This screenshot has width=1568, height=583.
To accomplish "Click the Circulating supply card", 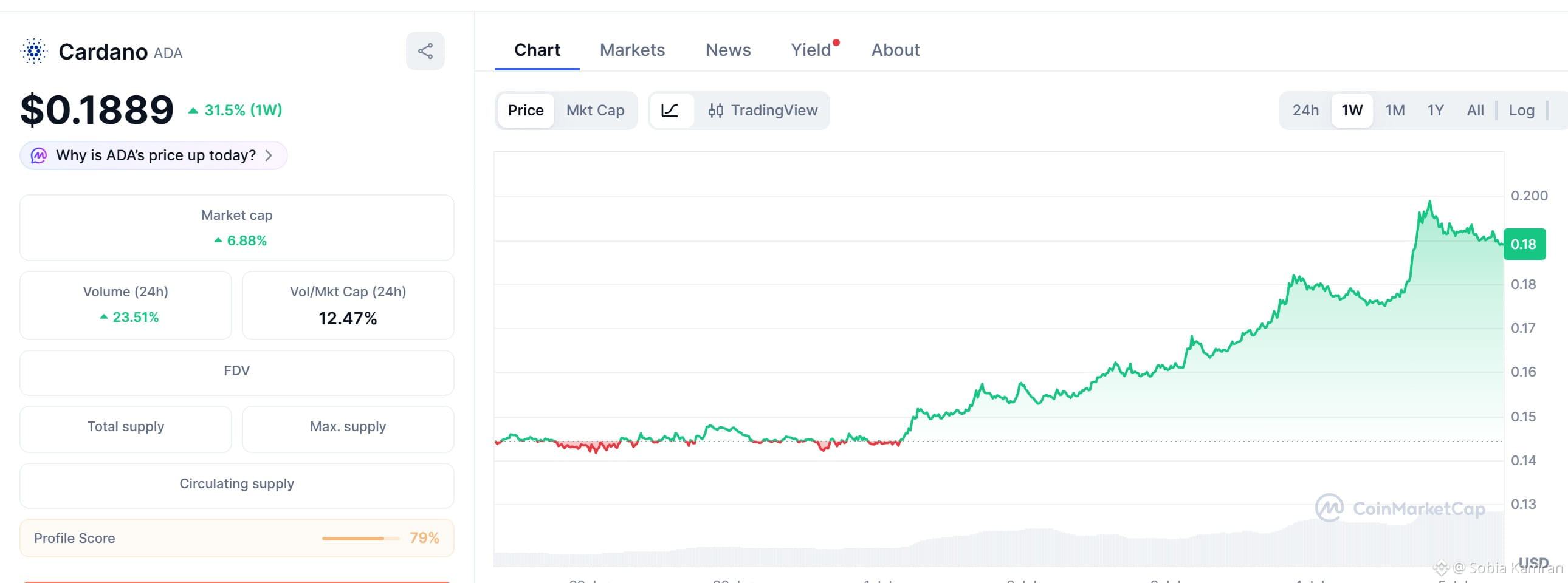I will pyautogui.click(x=237, y=485).
